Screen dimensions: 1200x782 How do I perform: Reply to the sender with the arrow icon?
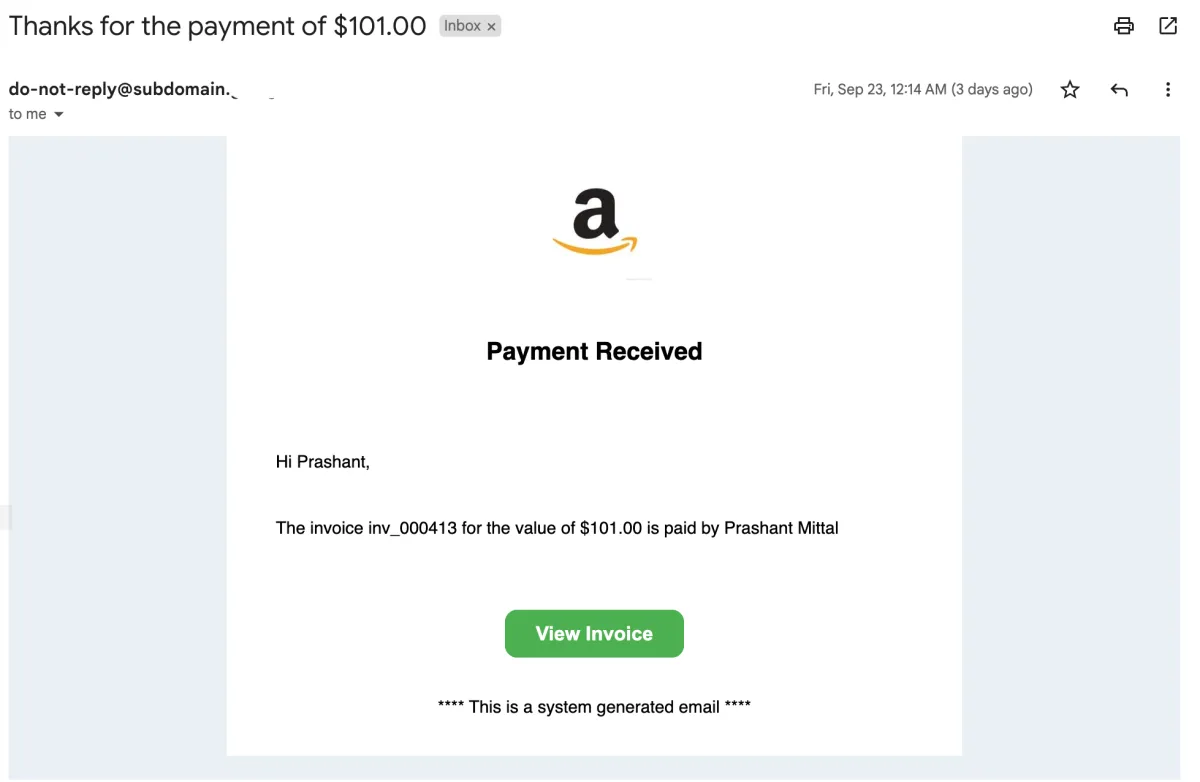(x=1119, y=90)
